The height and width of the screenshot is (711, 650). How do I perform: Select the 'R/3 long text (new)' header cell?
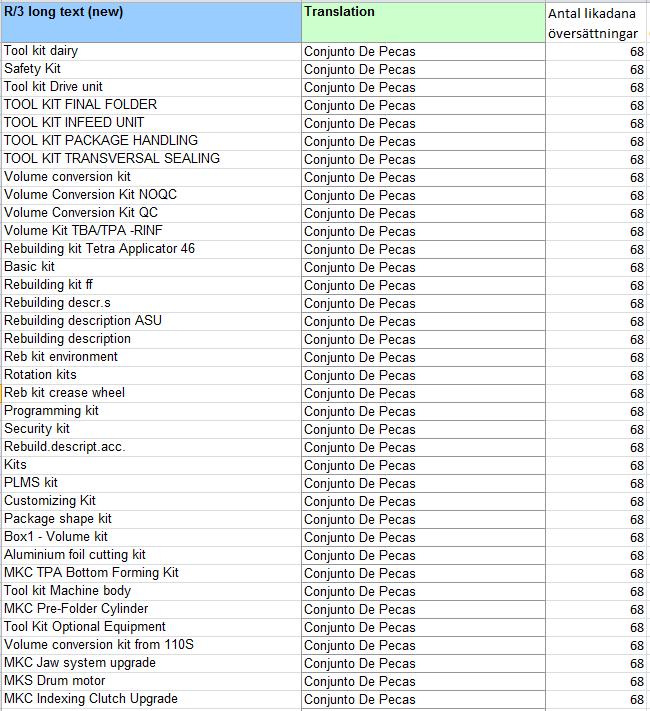click(x=151, y=23)
